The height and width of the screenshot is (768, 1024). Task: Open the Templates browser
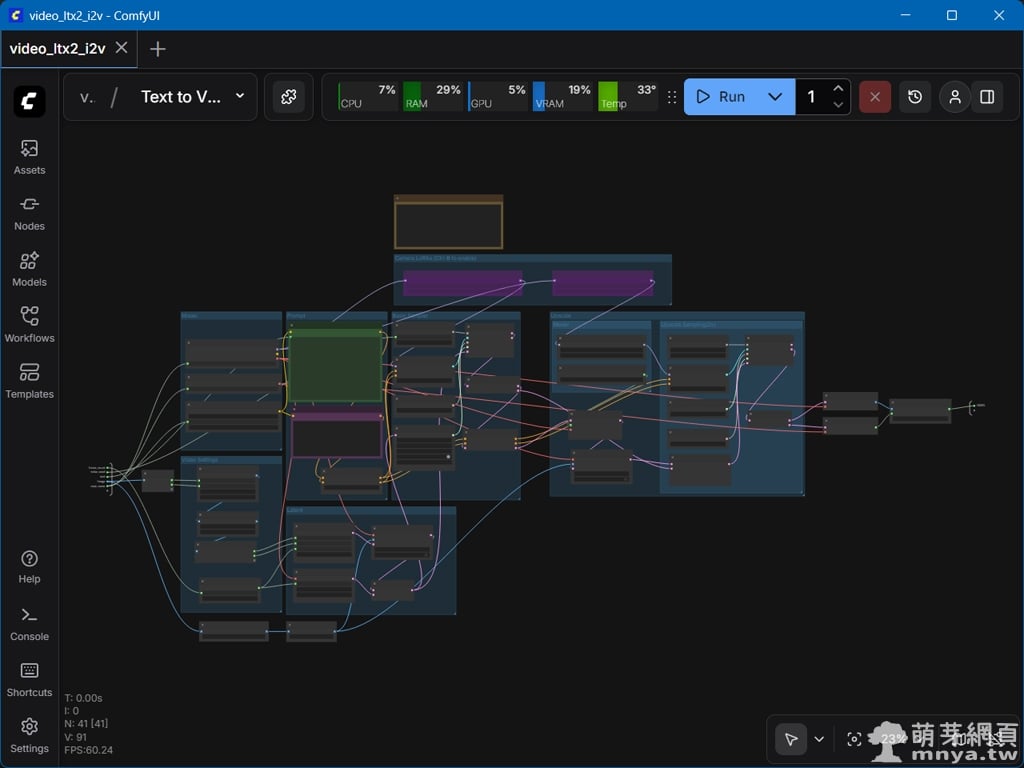tap(29, 381)
